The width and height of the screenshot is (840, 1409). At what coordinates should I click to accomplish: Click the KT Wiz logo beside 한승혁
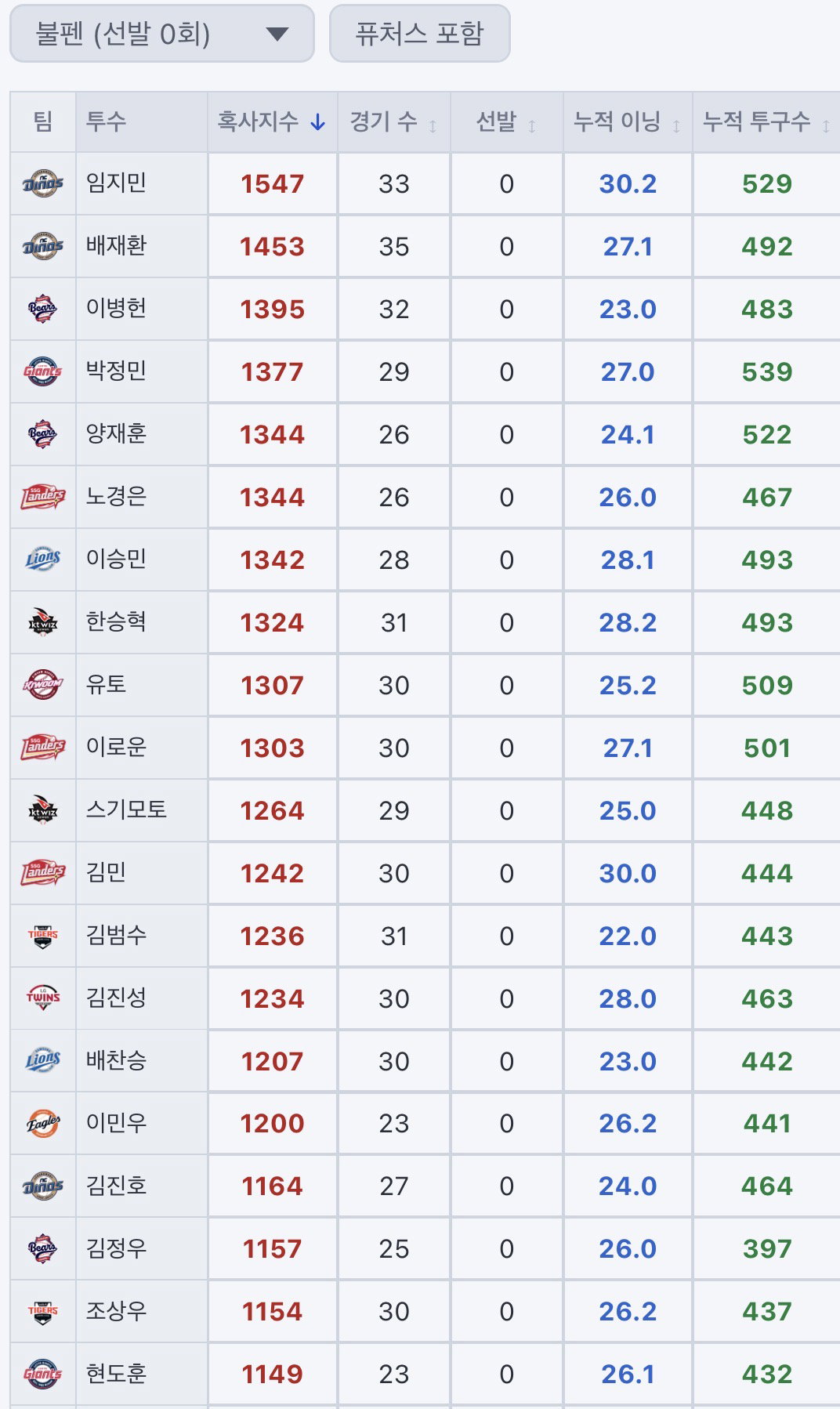coord(43,622)
